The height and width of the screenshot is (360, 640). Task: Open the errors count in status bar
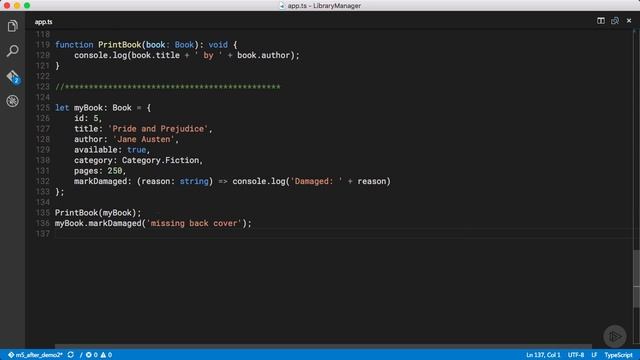click(x=91, y=355)
